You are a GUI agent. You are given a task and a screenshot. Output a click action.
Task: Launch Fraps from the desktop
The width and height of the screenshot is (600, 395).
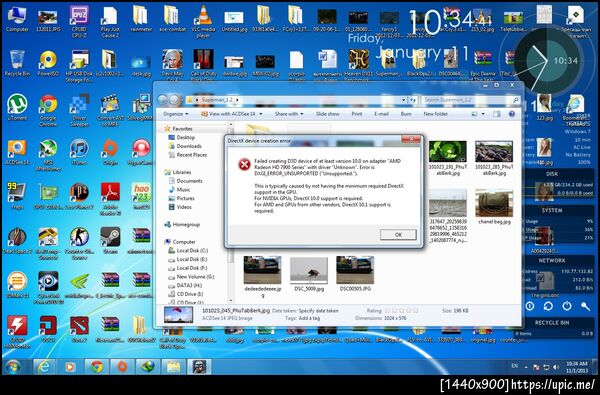click(x=17, y=196)
